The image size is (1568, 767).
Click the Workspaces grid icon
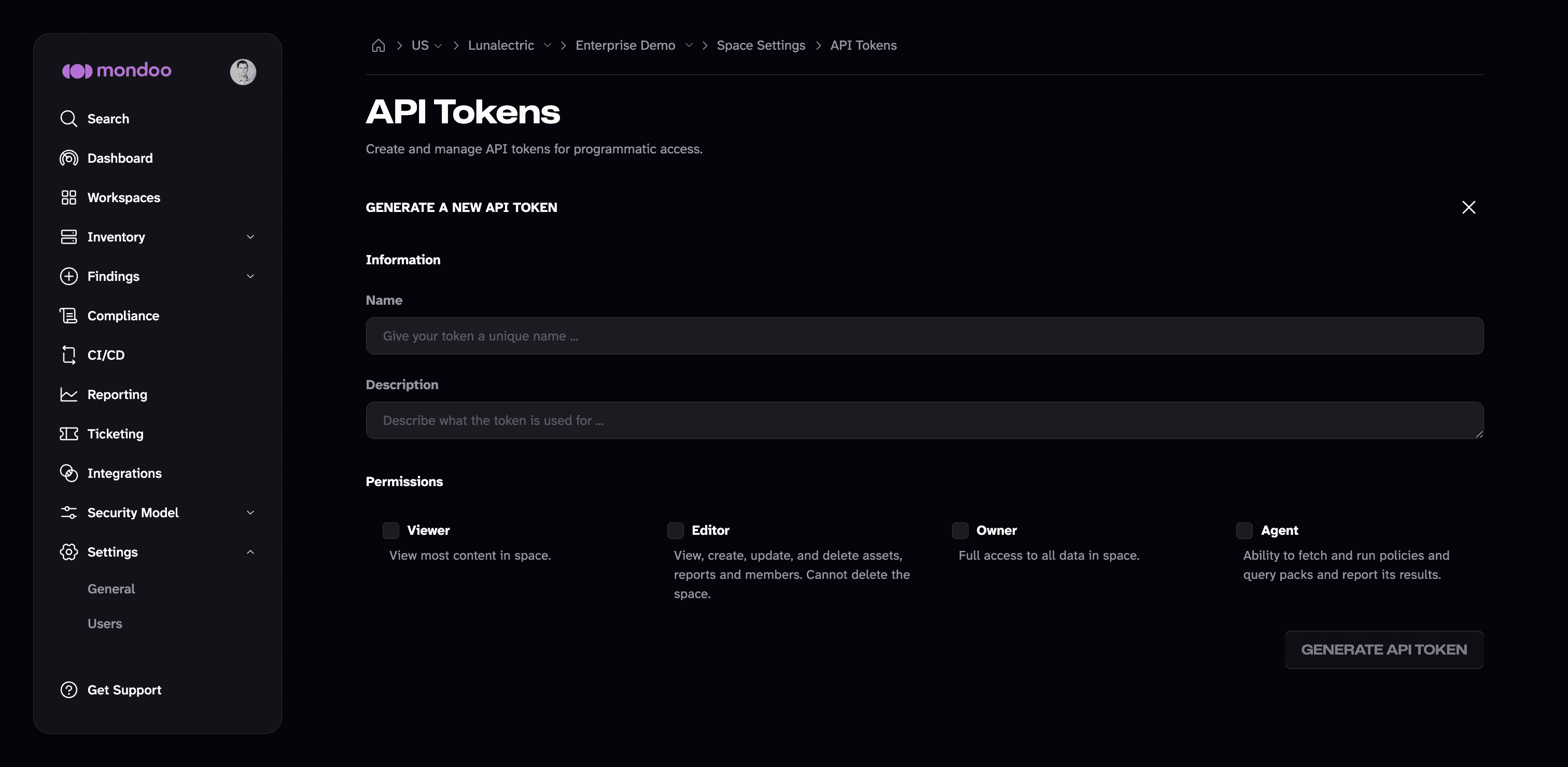coord(69,197)
